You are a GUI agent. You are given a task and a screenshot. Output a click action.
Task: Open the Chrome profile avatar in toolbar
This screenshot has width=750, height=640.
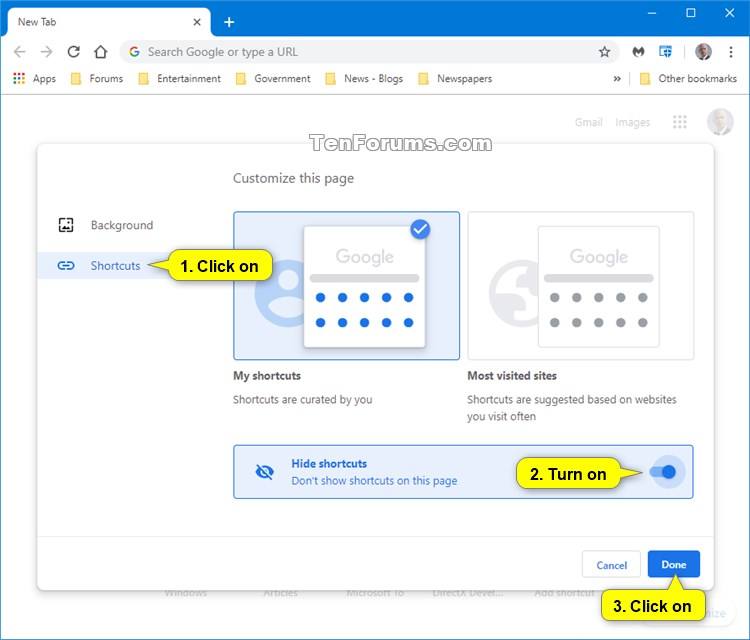click(703, 52)
